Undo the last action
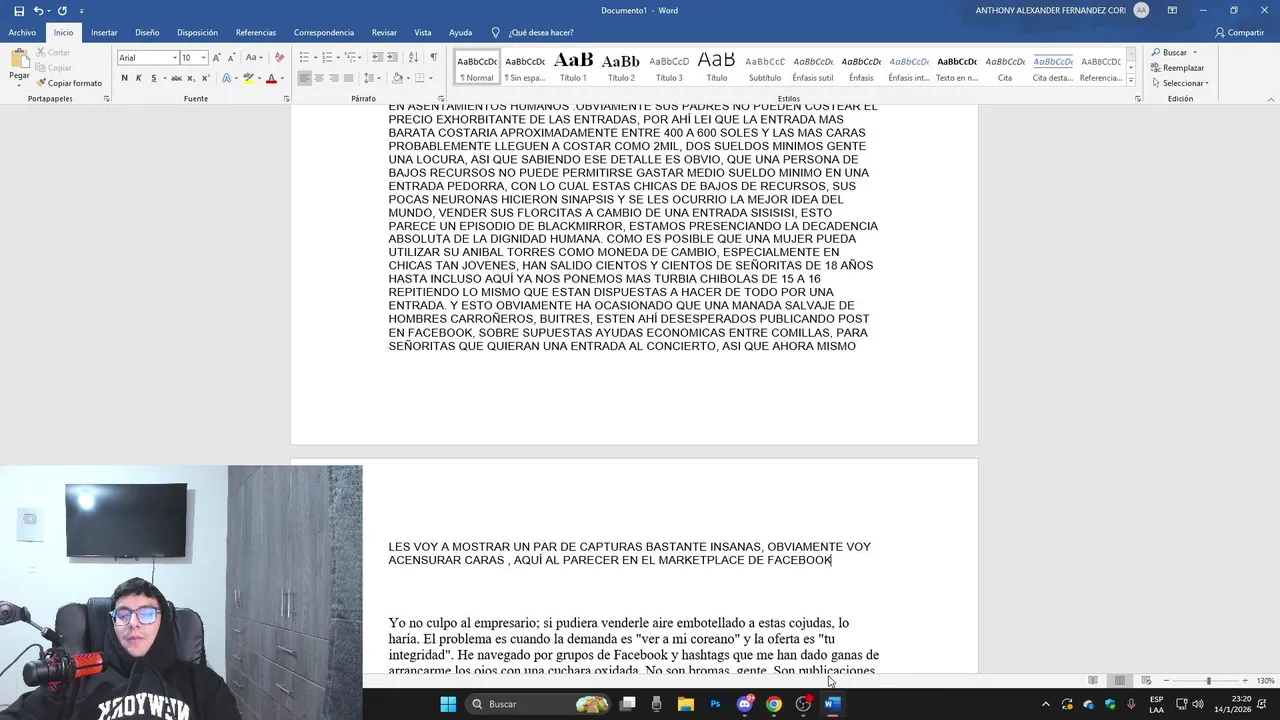The width and height of the screenshot is (1280, 720). pos(38,11)
